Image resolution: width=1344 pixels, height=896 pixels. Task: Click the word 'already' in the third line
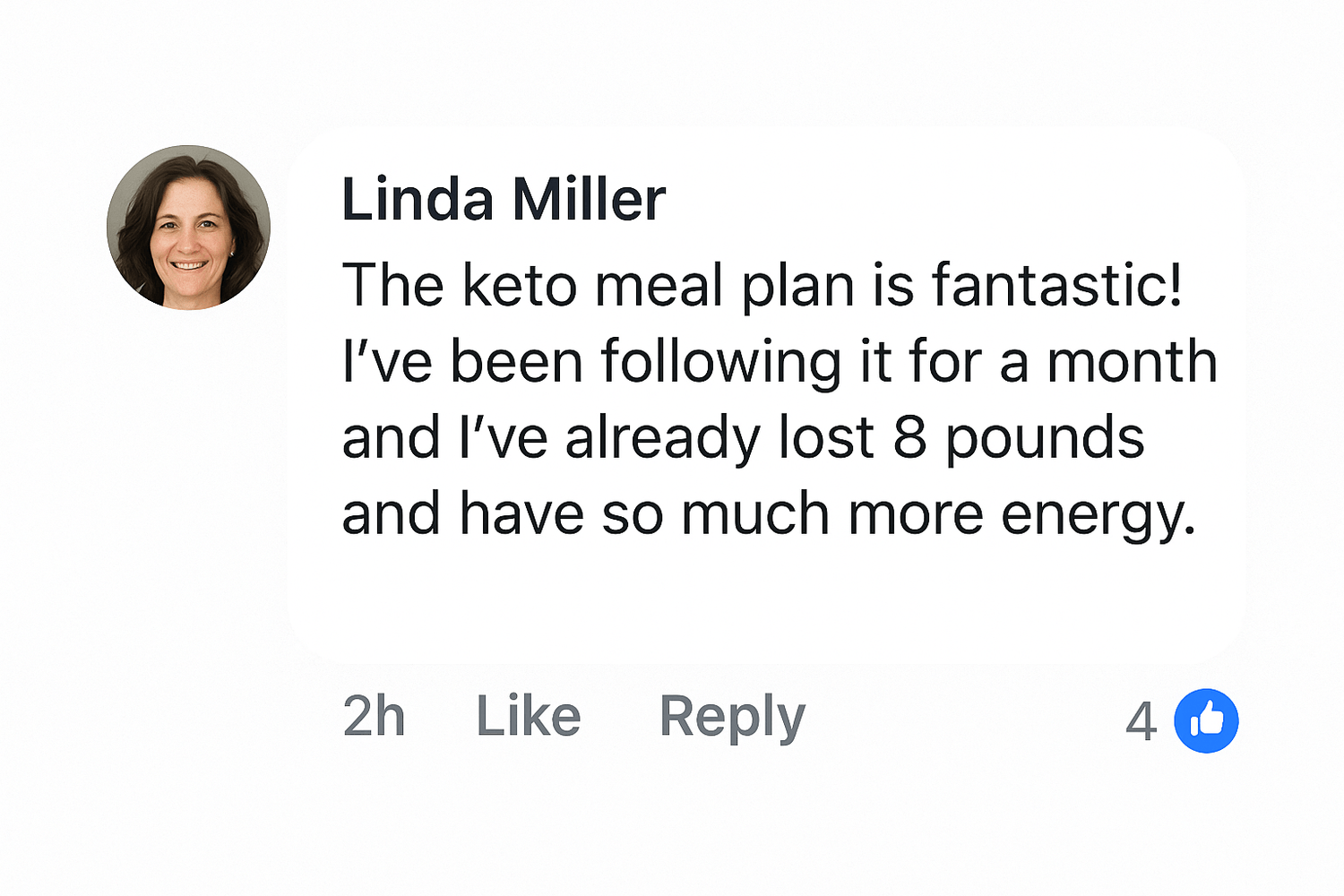pos(662,440)
